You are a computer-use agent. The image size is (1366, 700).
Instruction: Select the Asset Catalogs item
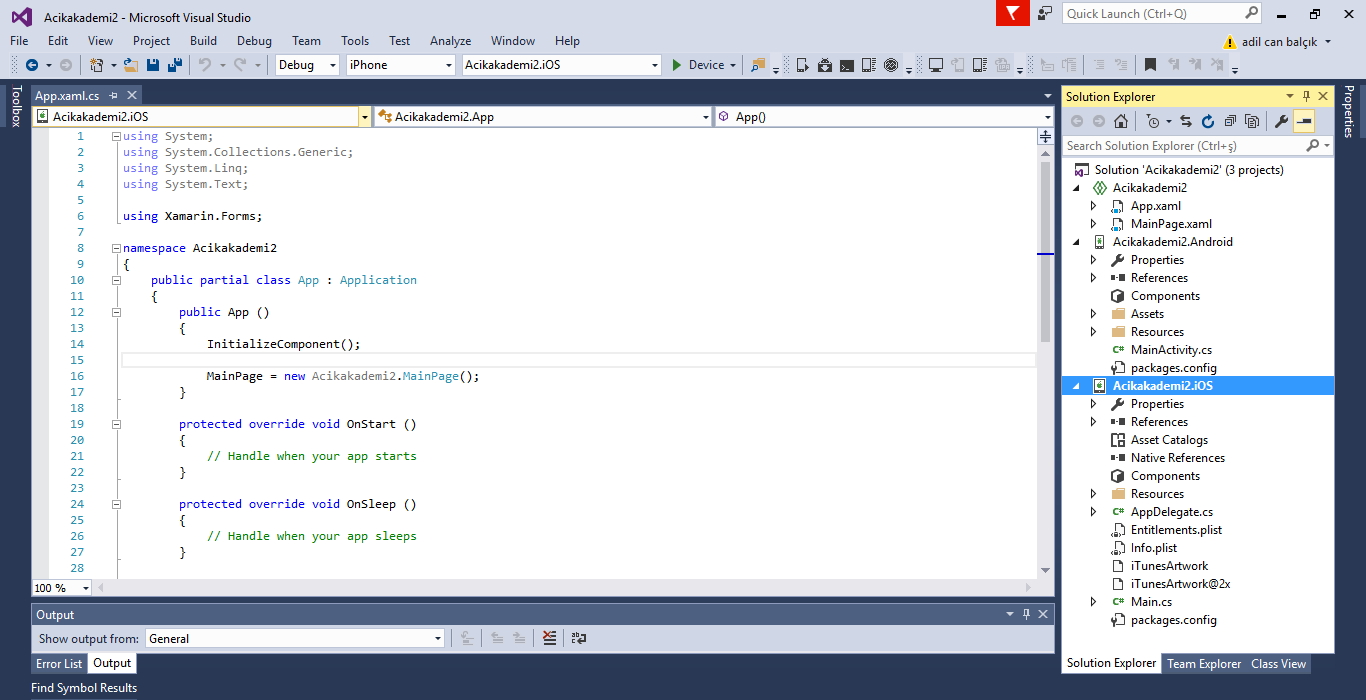(1169, 440)
